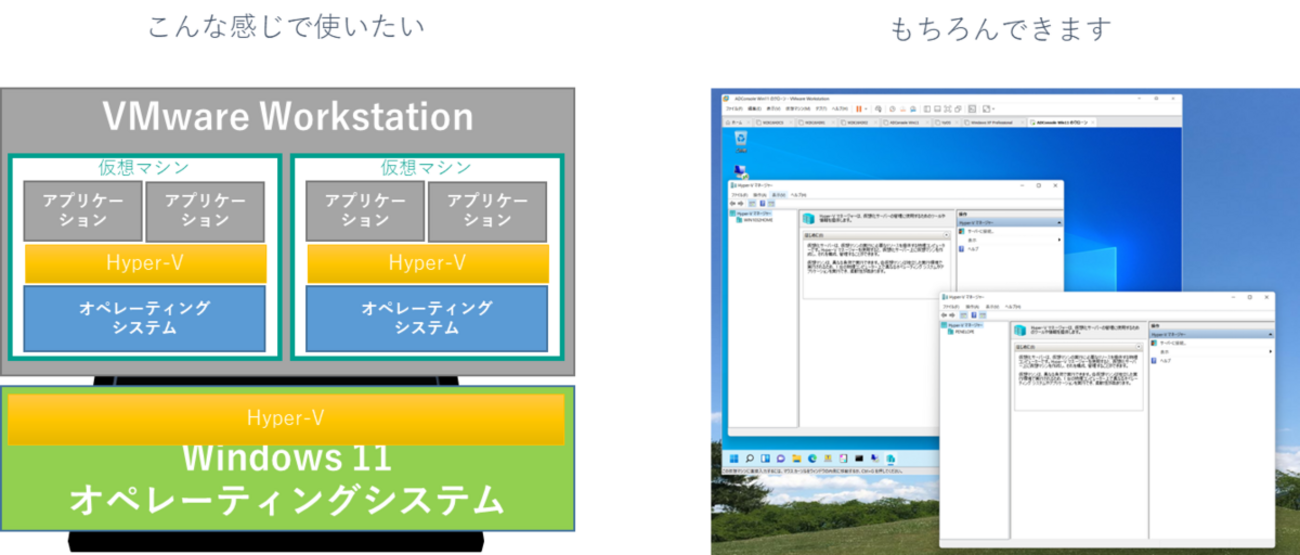
Task: Select PENELOPE server node in front Hyper-V tree
Action: (x=961, y=332)
